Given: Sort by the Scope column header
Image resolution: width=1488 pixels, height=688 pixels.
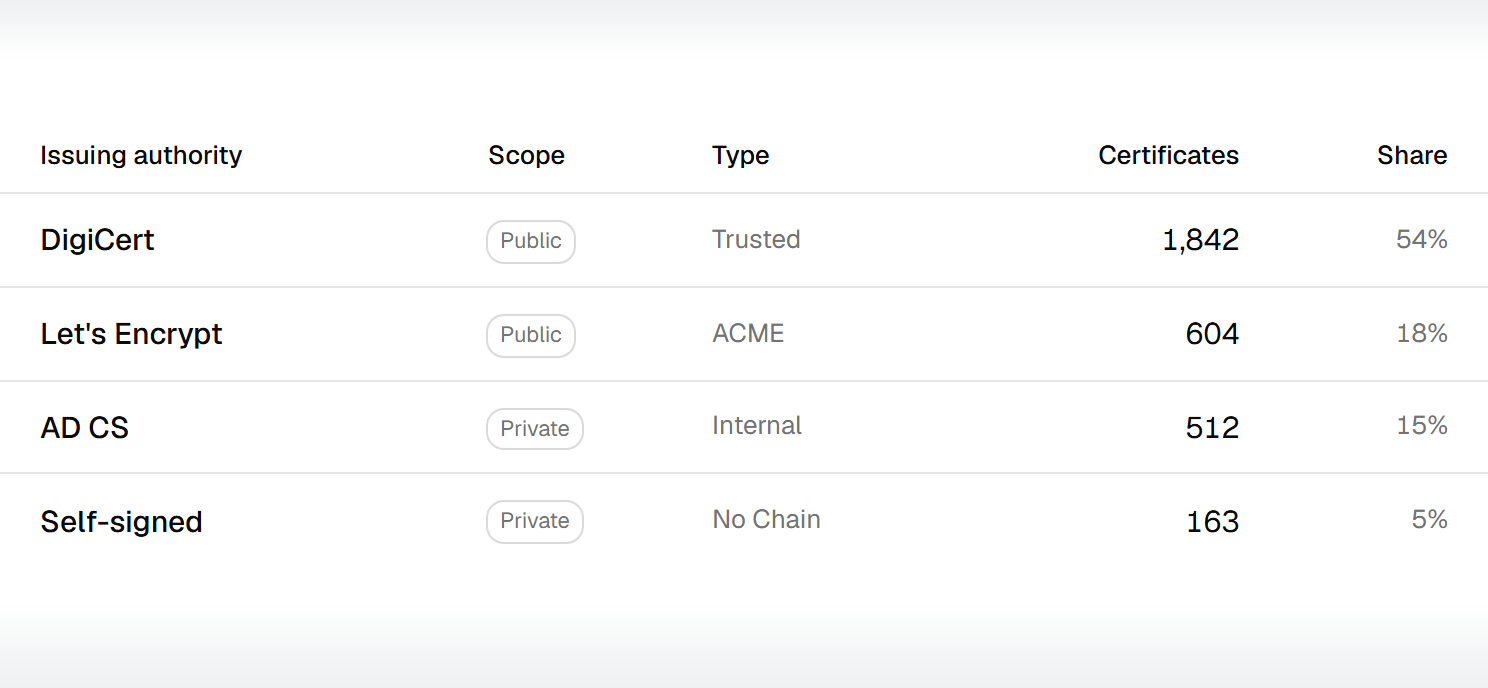Looking at the screenshot, I should pyautogui.click(x=526, y=155).
